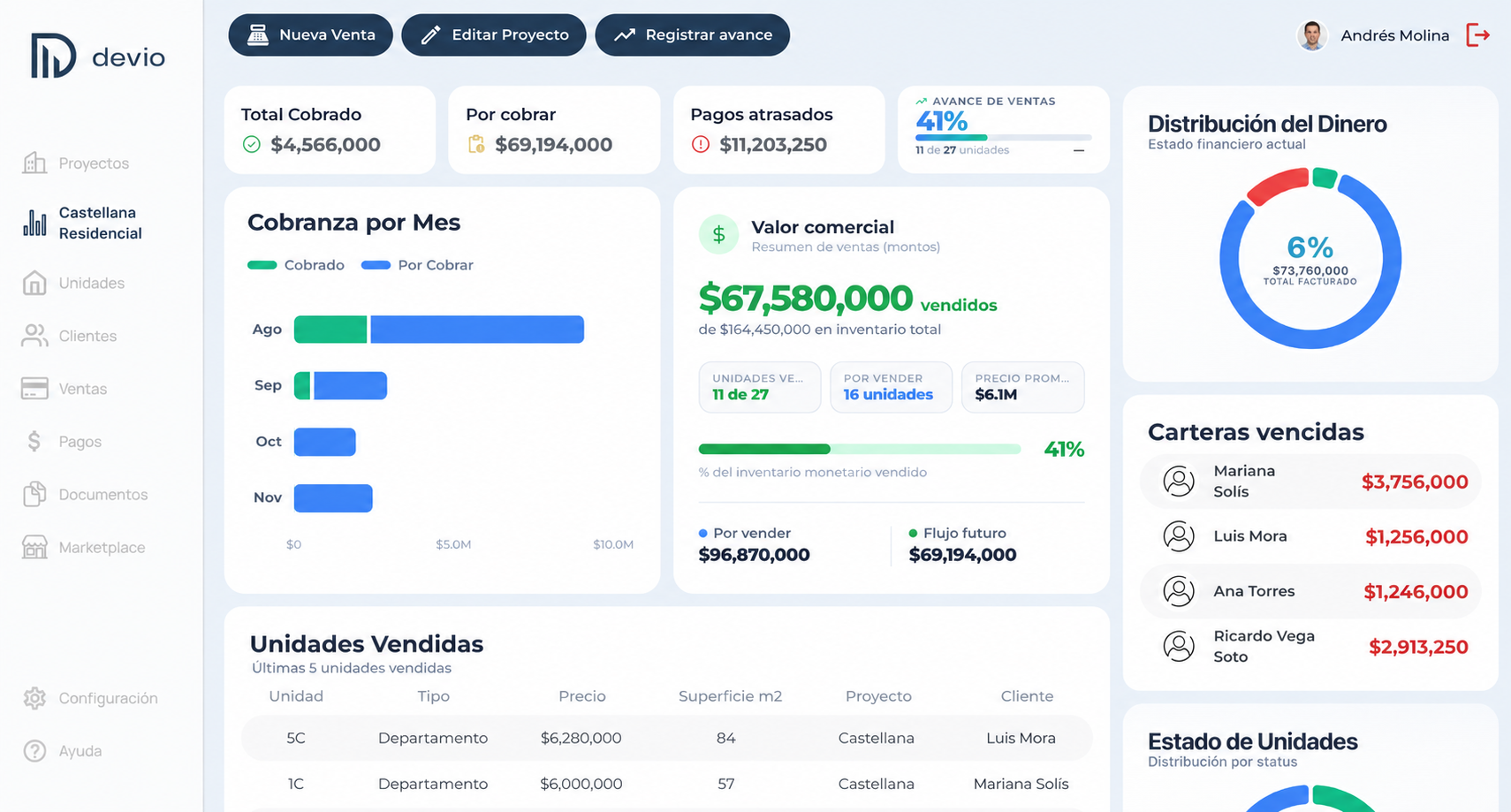This screenshot has width=1511, height=812.
Task: Click Ricardo Vega Soto user icon
Action: tap(1179, 646)
